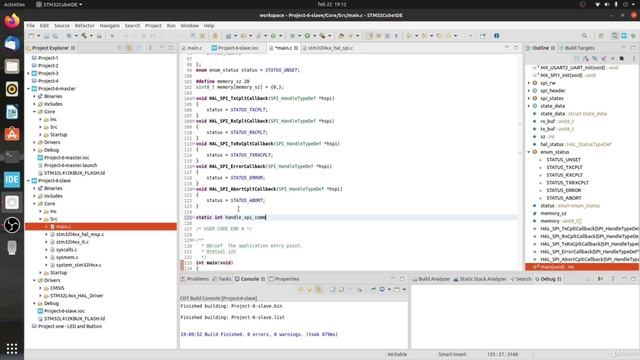Screen dimensions: 640x360
Task: Open Project Explorer filter icon
Action: (x=139, y=48)
